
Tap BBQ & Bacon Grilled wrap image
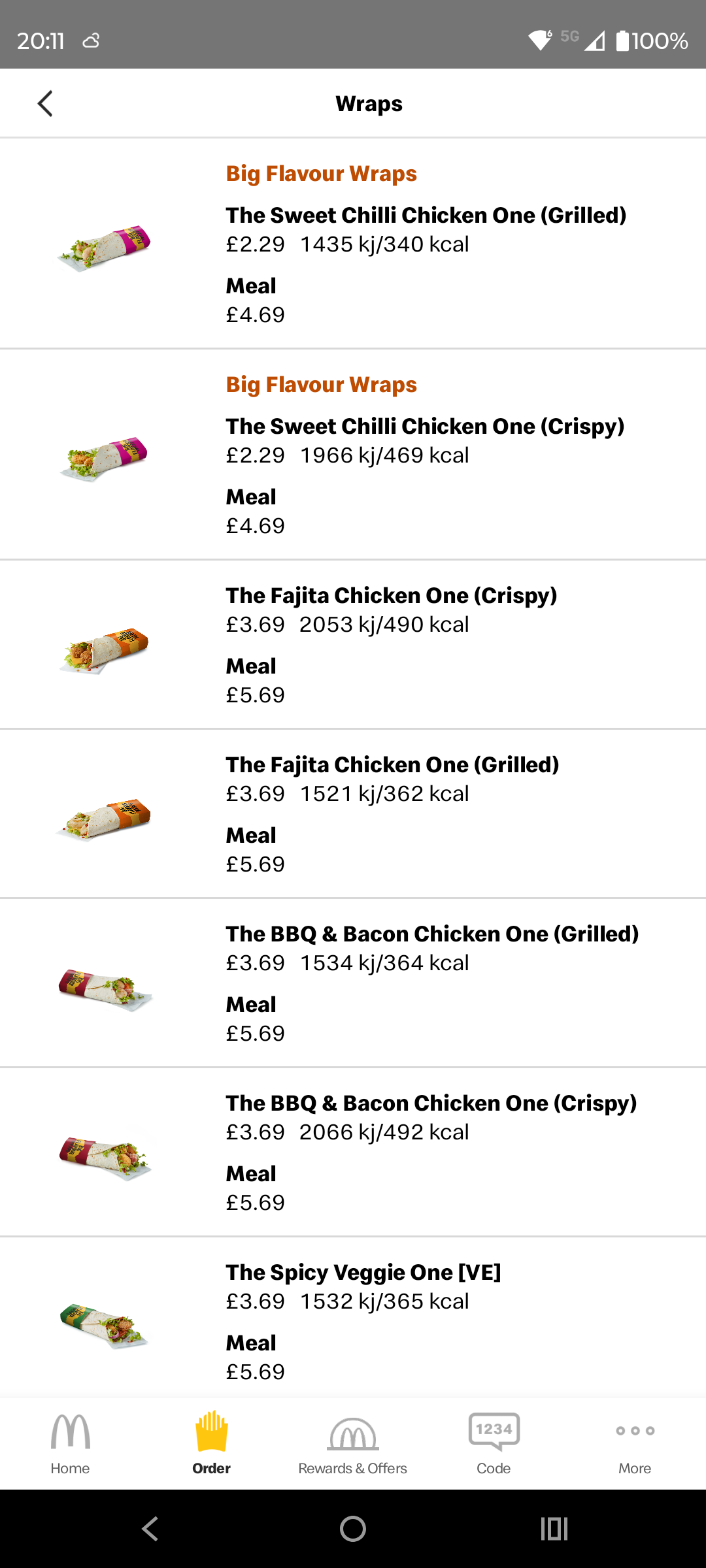tap(105, 988)
